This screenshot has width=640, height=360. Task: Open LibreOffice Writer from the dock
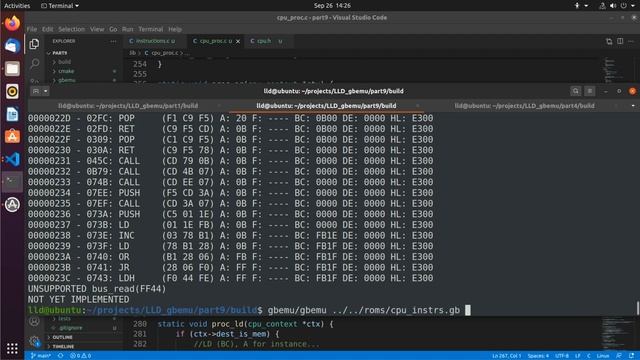12,114
